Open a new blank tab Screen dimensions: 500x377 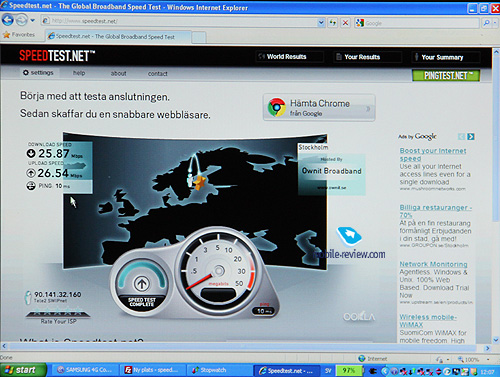(199, 37)
